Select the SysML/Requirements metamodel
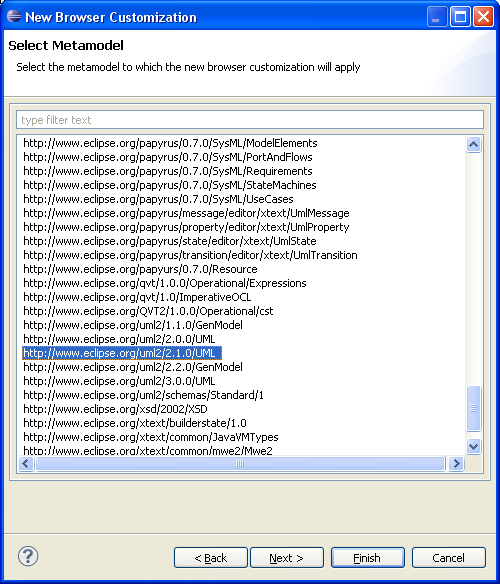Screen dimensions: 500x584 168,171
